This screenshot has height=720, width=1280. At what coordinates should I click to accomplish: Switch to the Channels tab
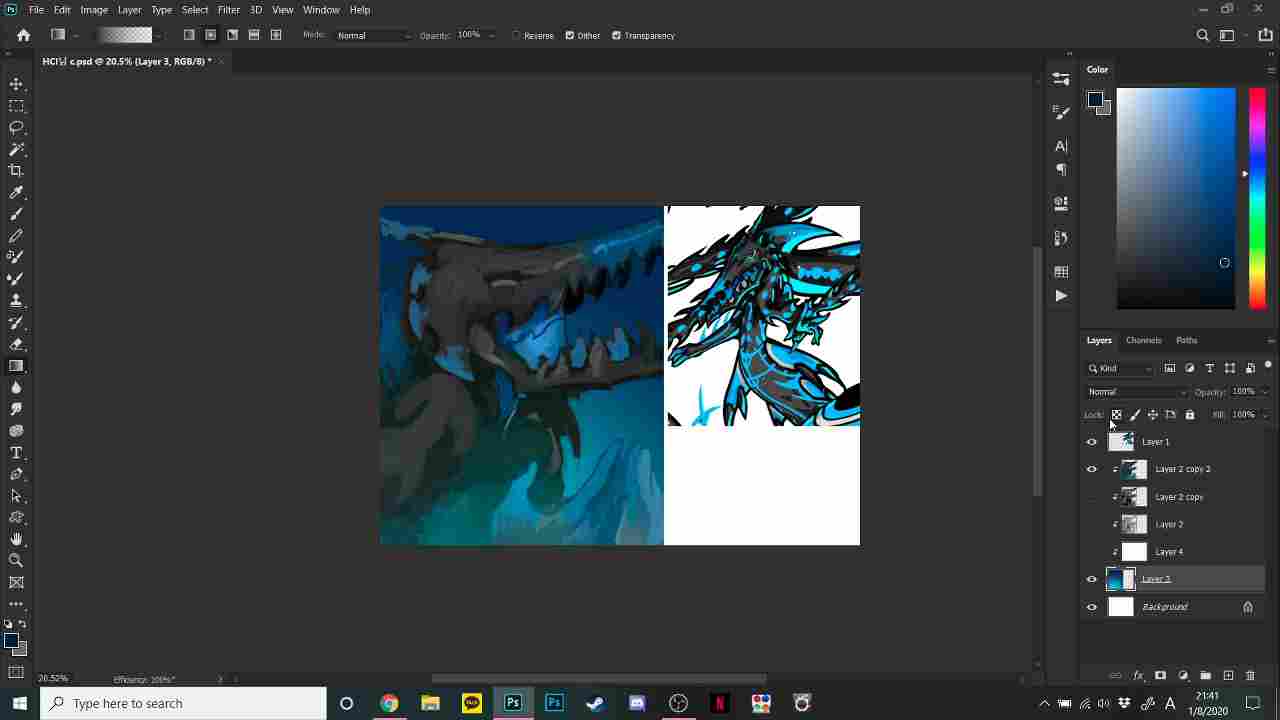tap(1143, 340)
